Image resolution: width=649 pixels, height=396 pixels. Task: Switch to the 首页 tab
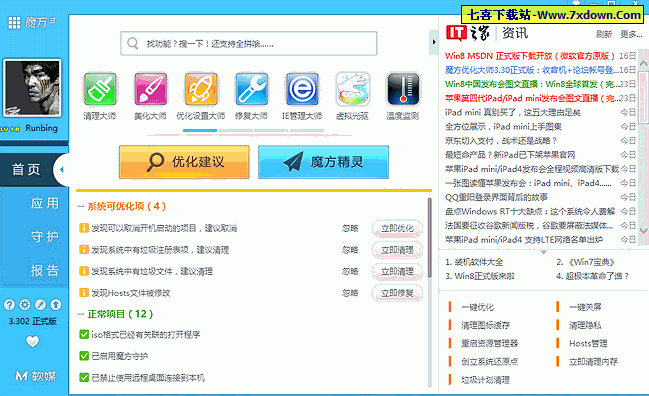(x=26, y=169)
